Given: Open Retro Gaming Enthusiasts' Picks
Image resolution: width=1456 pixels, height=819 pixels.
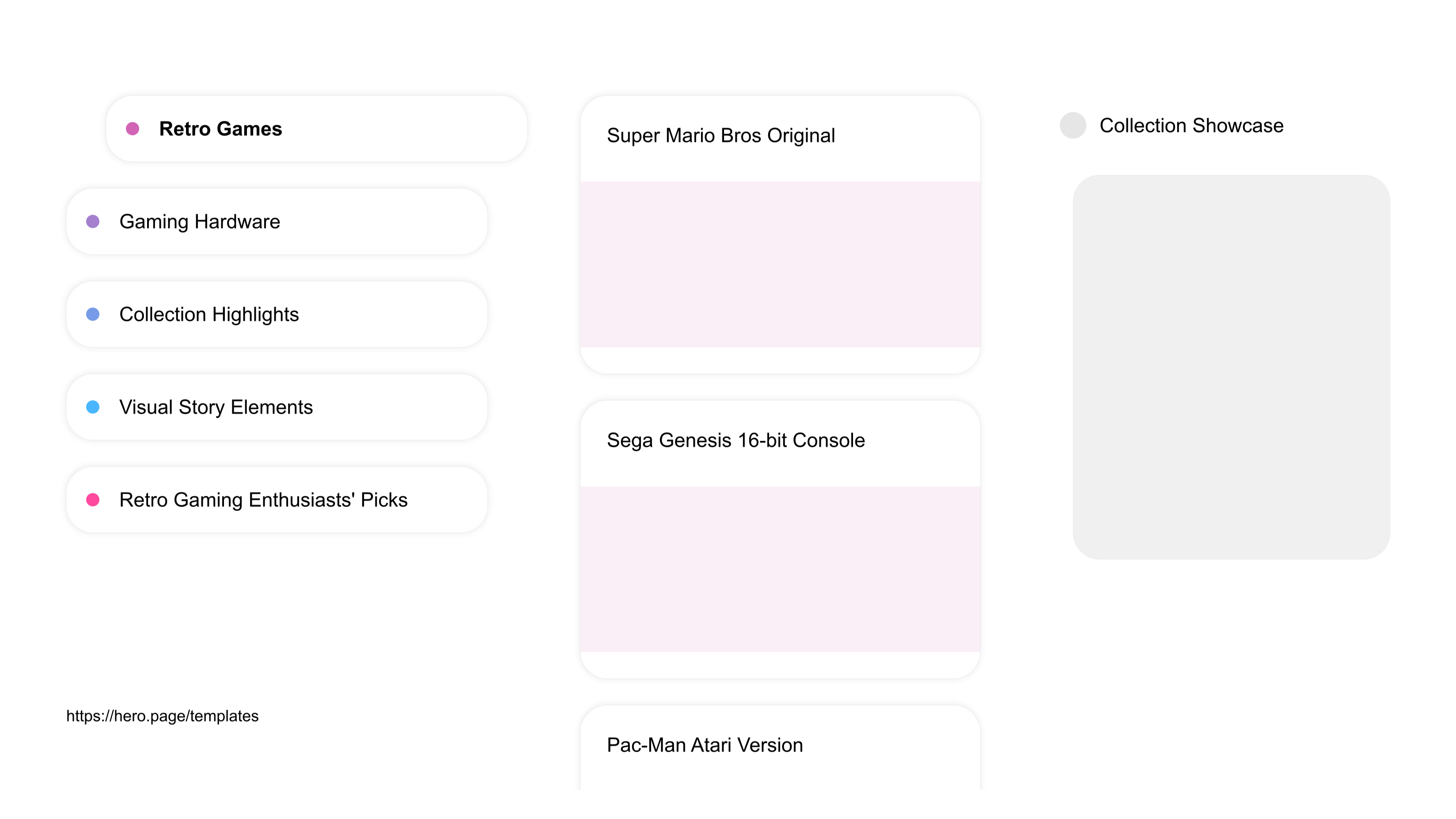Looking at the screenshot, I should 277,500.
